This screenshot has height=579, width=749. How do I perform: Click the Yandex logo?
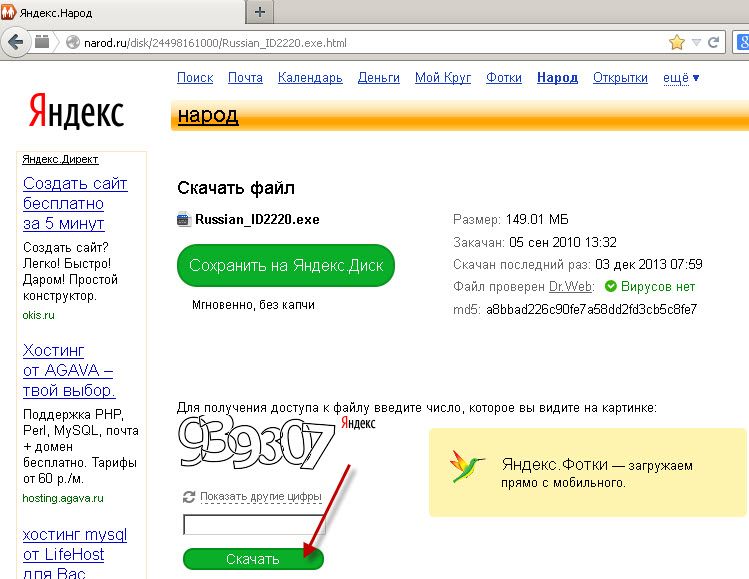coord(77,110)
